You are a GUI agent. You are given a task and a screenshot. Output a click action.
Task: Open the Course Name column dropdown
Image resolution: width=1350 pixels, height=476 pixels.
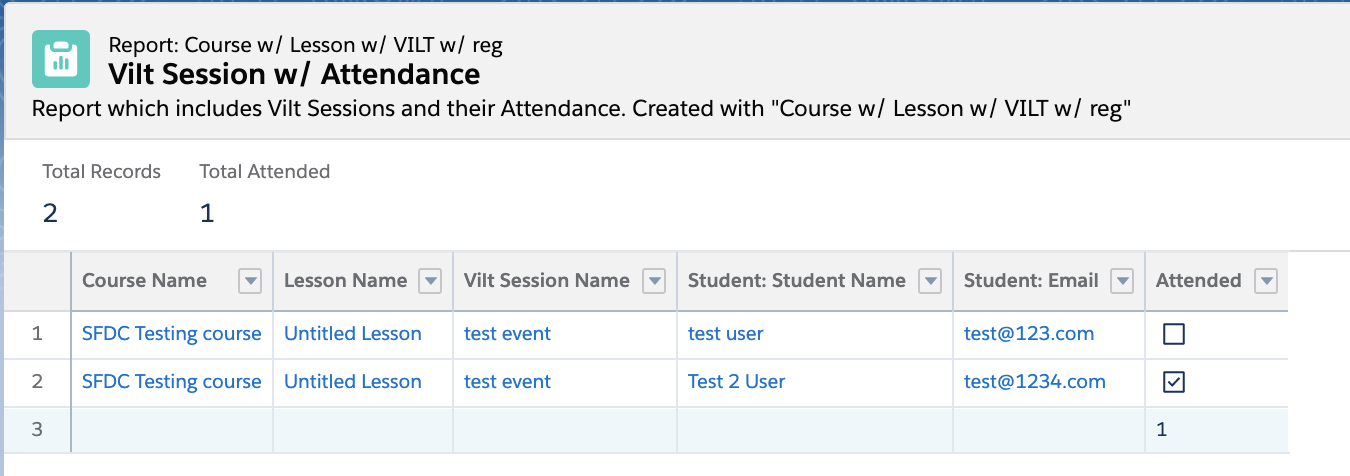pyautogui.click(x=250, y=281)
